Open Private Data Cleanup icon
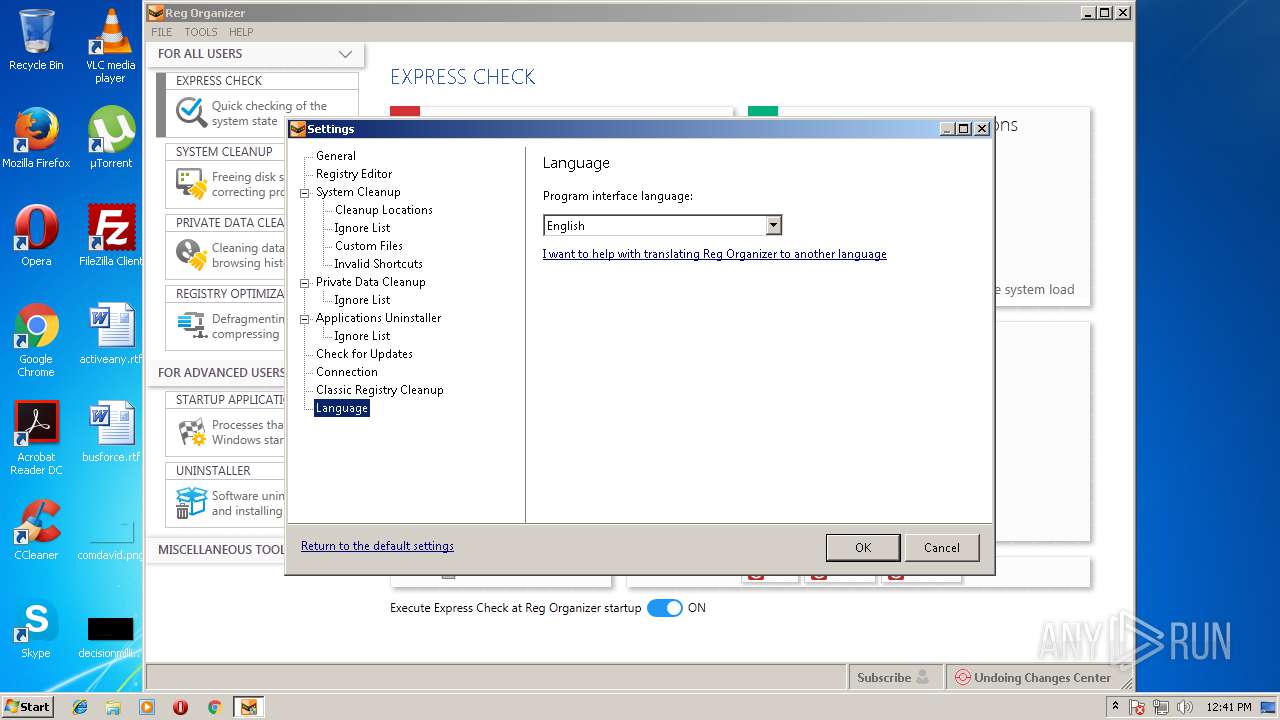This screenshot has width=1280, height=720. 191,255
